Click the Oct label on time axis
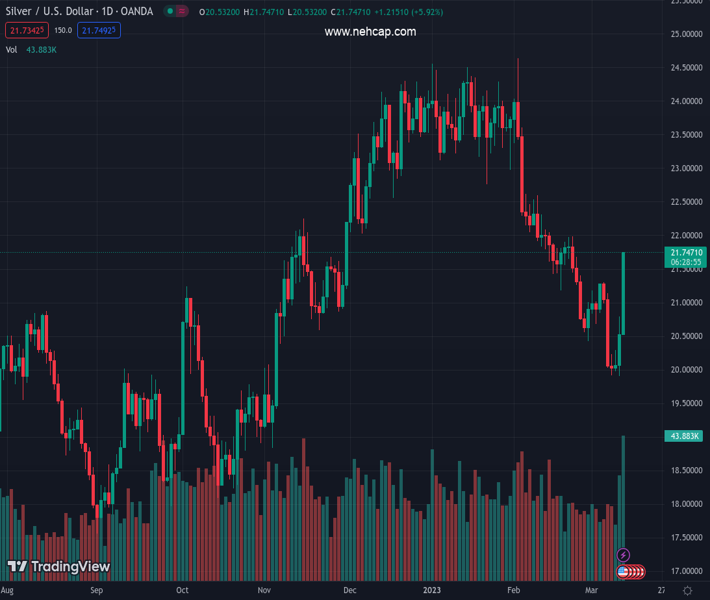This screenshot has width=710, height=600. [x=182, y=591]
